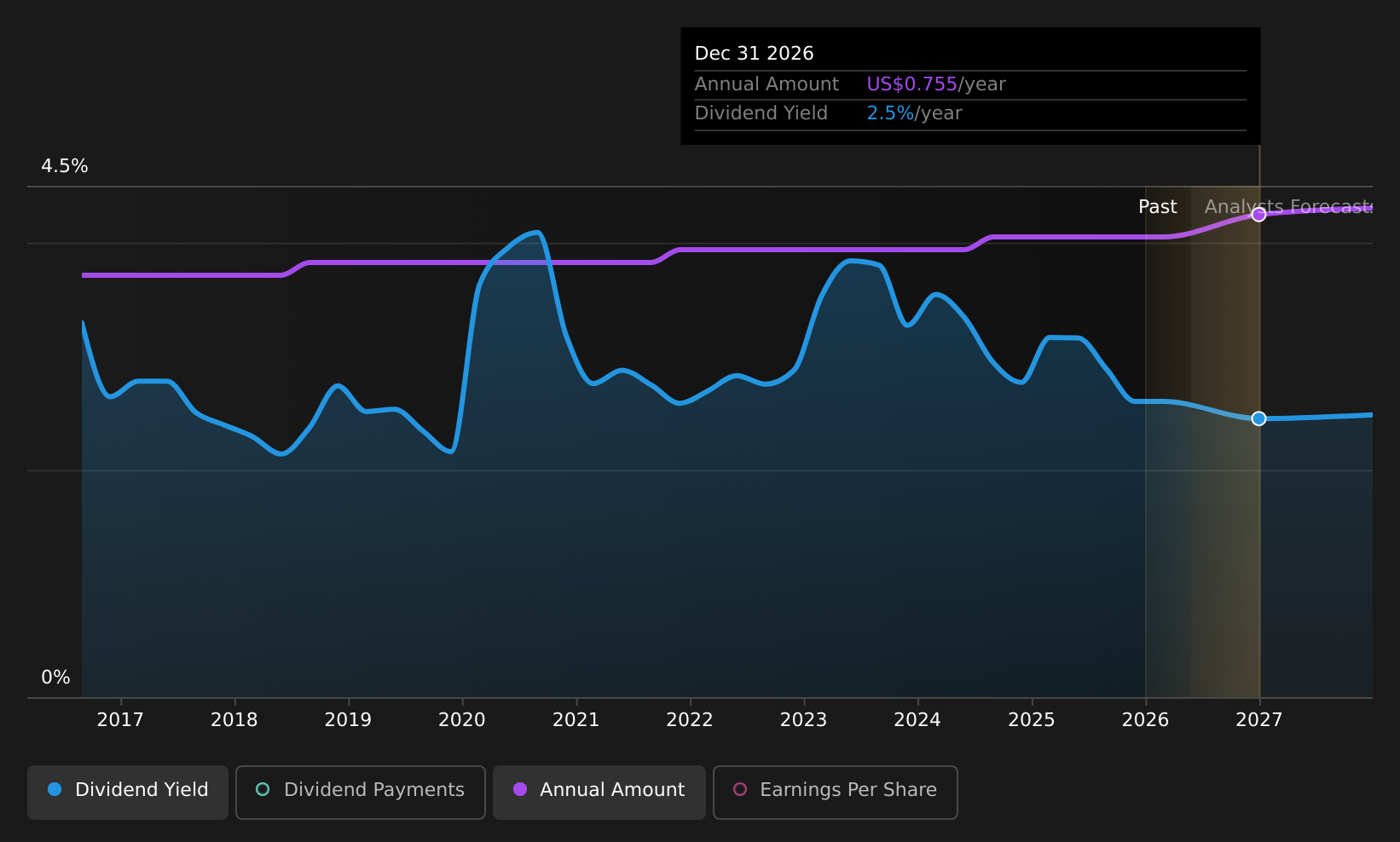1400x842 pixels.
Task: Click the 2023 x-axis label
Action: pos(804,720)
